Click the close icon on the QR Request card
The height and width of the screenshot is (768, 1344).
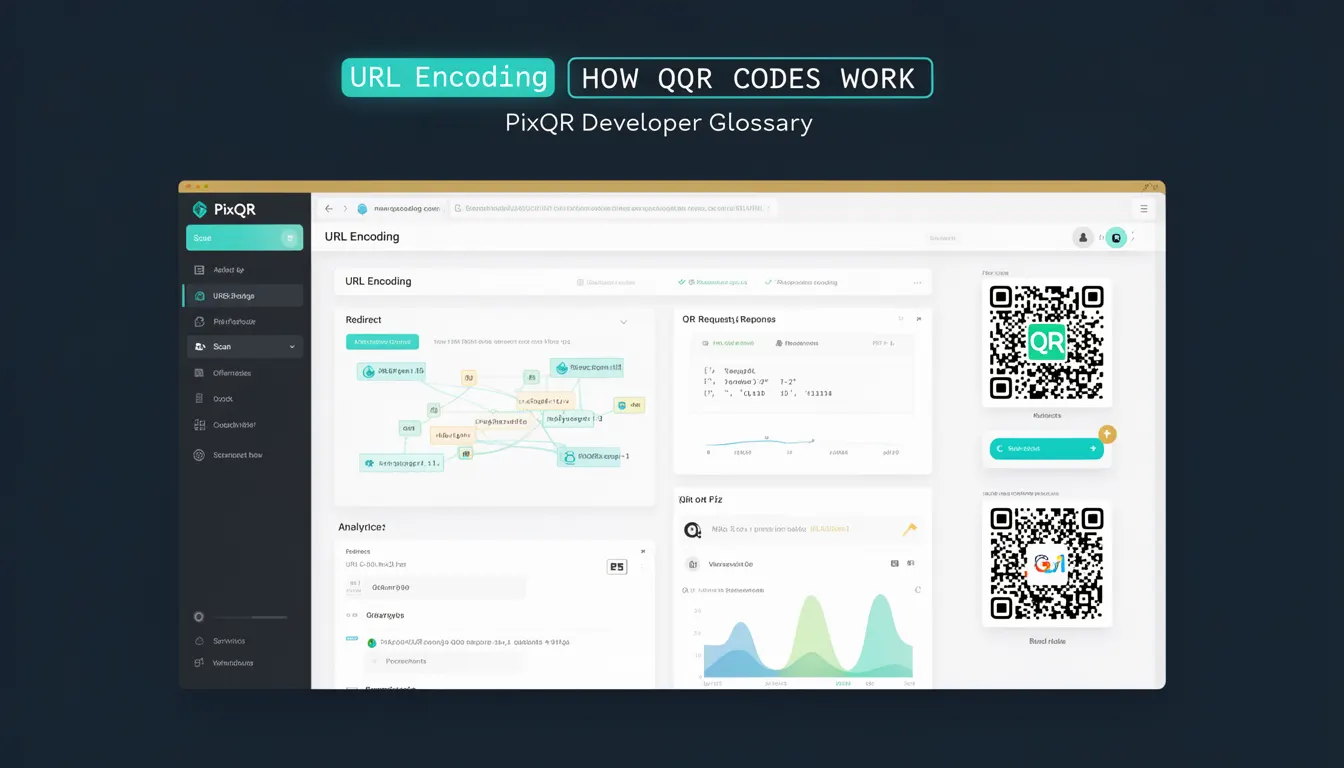tap(918, 319)
